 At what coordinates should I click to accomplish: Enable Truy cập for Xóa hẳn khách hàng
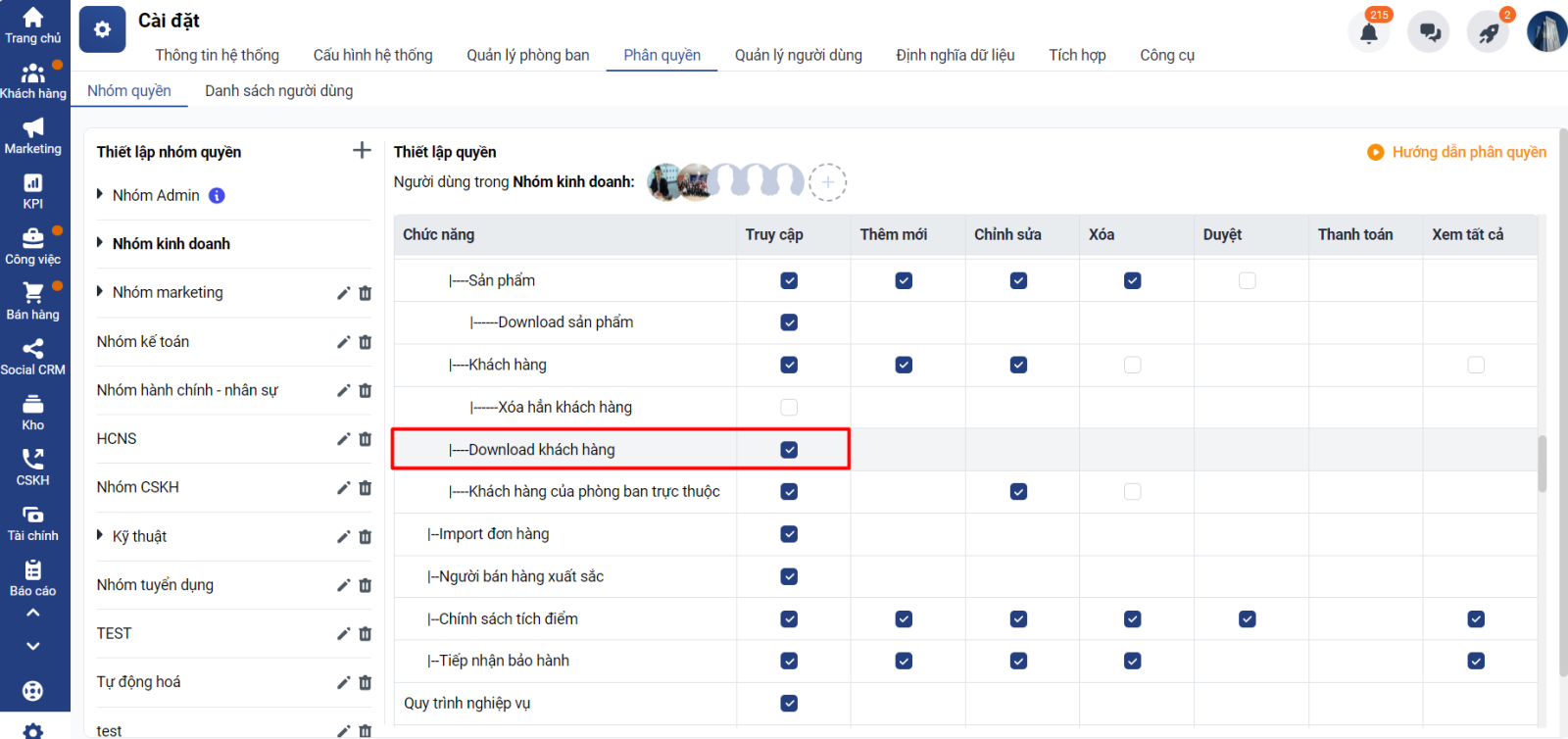tap(789, 408)
